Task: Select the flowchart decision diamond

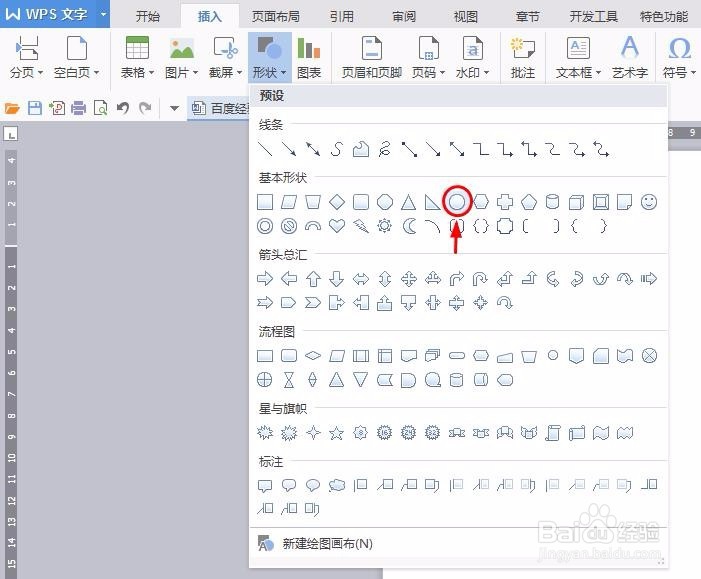Action: point(313,356)
